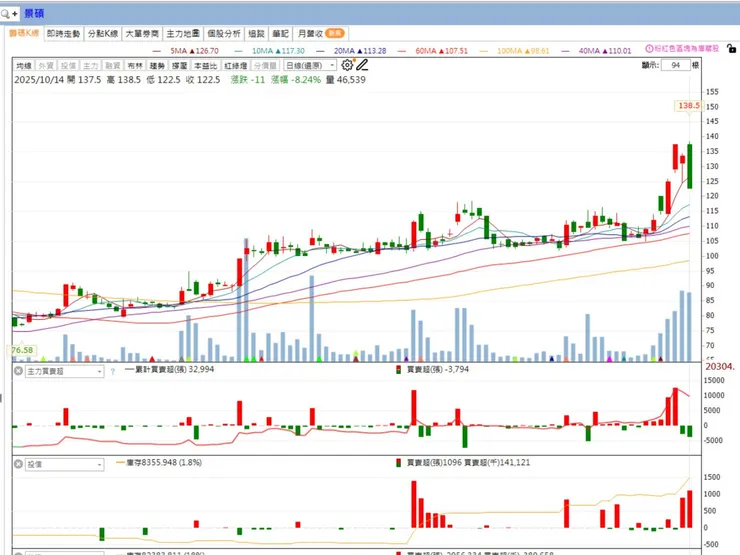Switch to 大量券商 tab
The width and height of the screenshot is (740, 555).
(142, 34)
